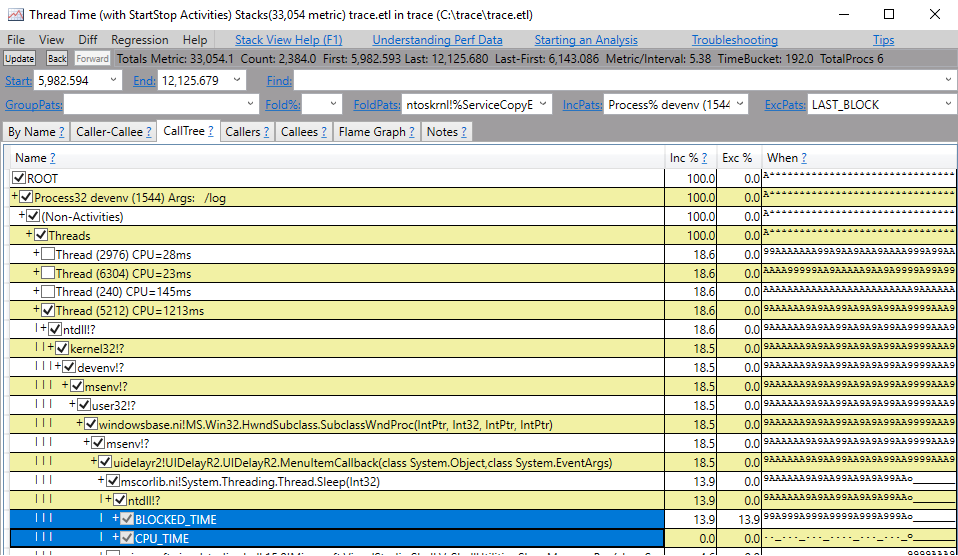
Task: Click the Back button
Action: click(57, 59)
